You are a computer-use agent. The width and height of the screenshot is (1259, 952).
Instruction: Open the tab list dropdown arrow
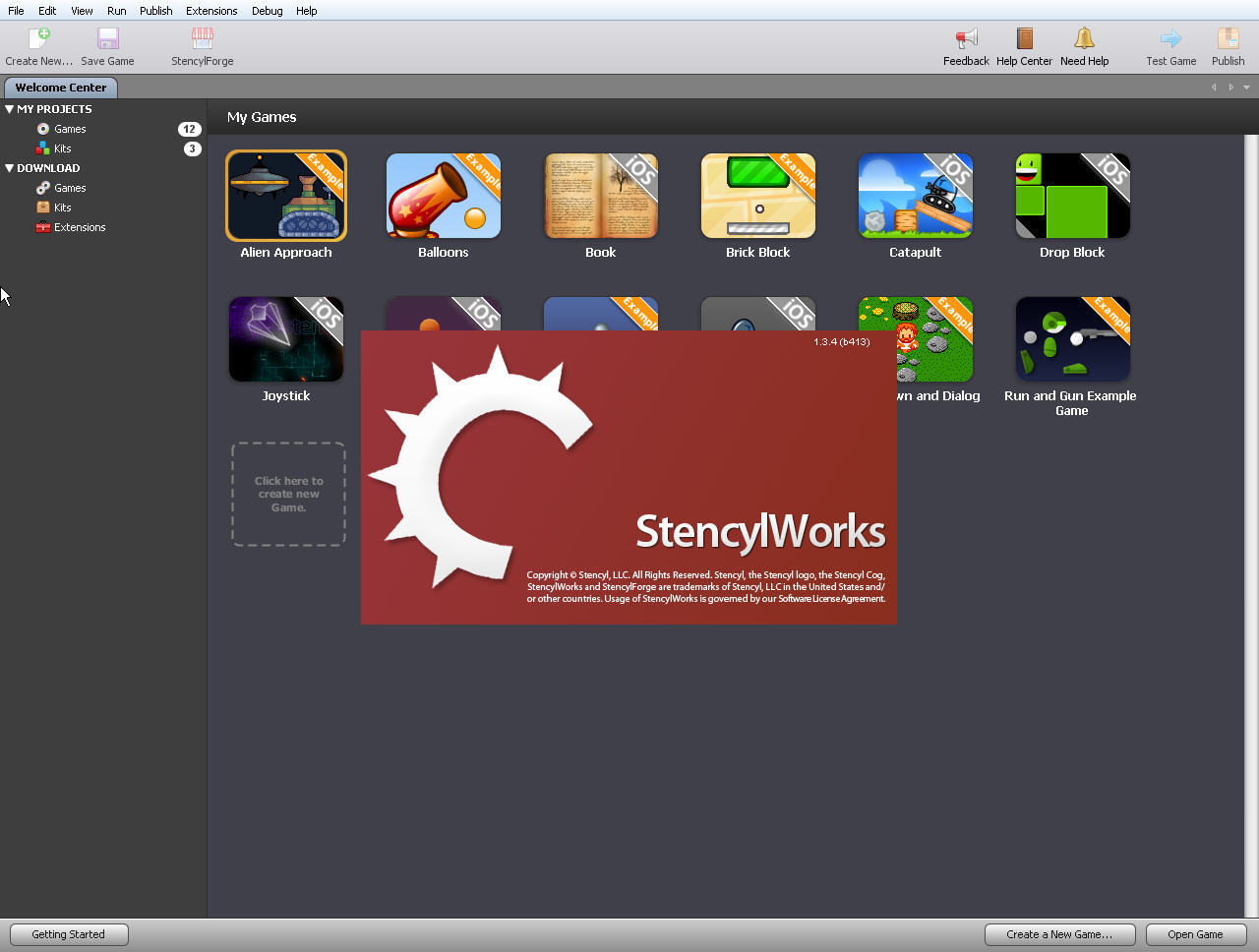click(1247, 88)
